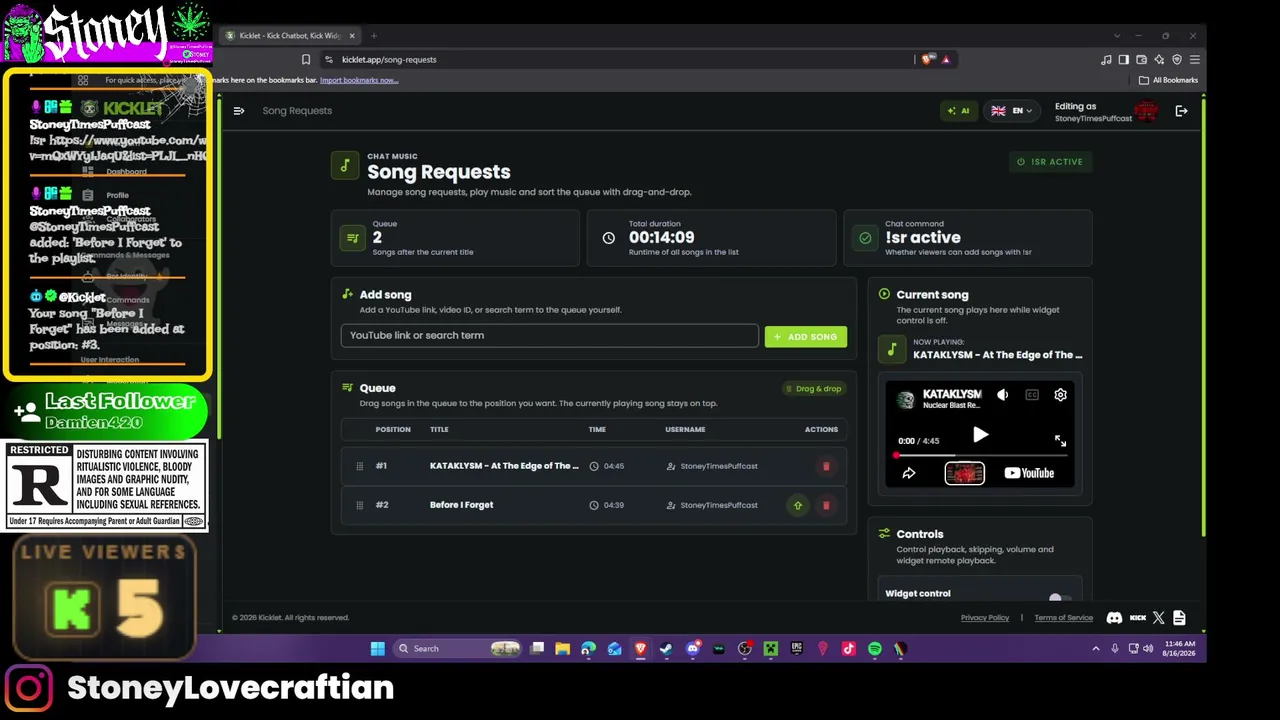Open the tab search chevron dropdown
This screenshot has height=720, width=1280.
coord(1117,36)
